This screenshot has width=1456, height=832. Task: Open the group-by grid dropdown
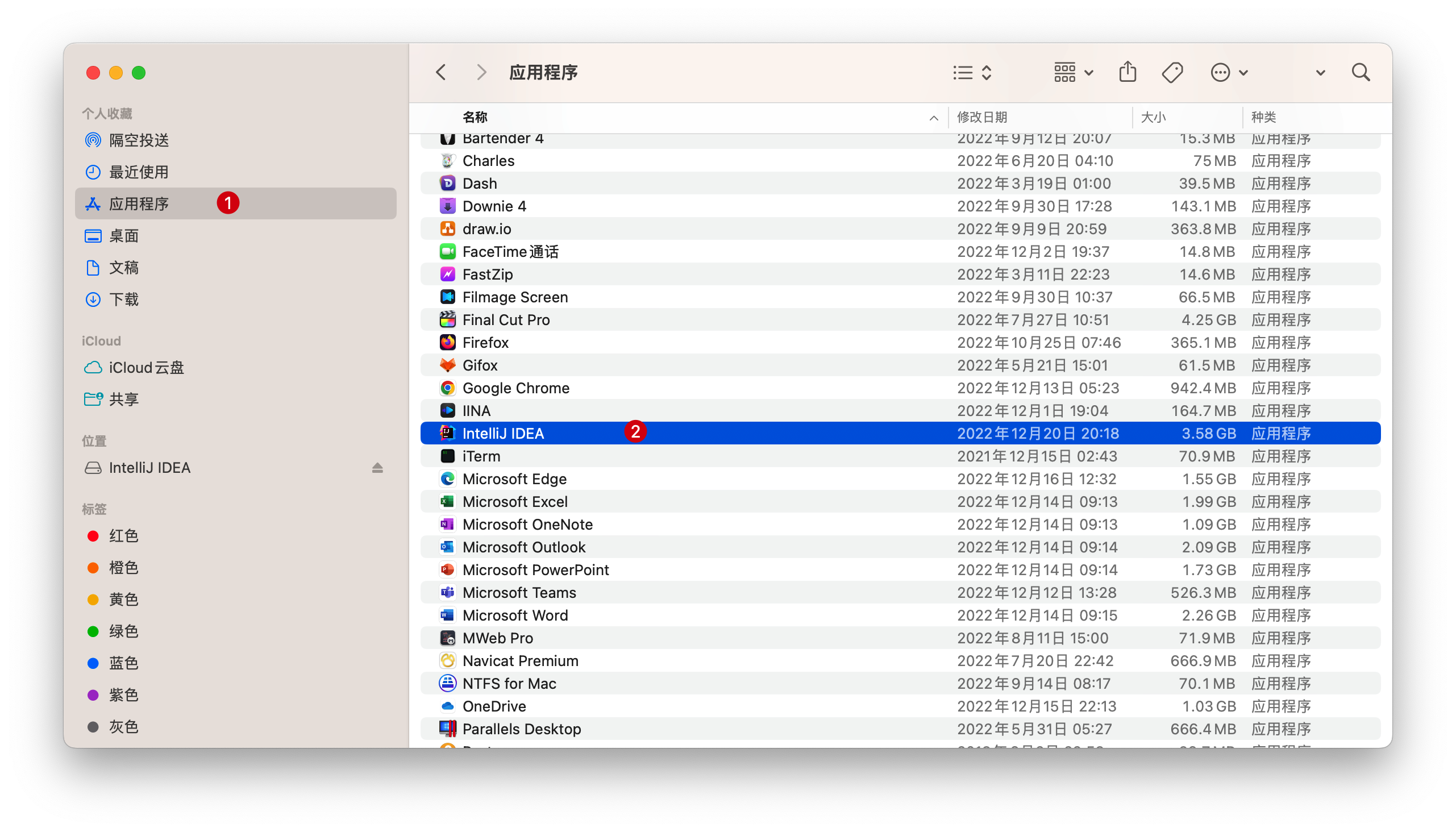[1073, 73]
